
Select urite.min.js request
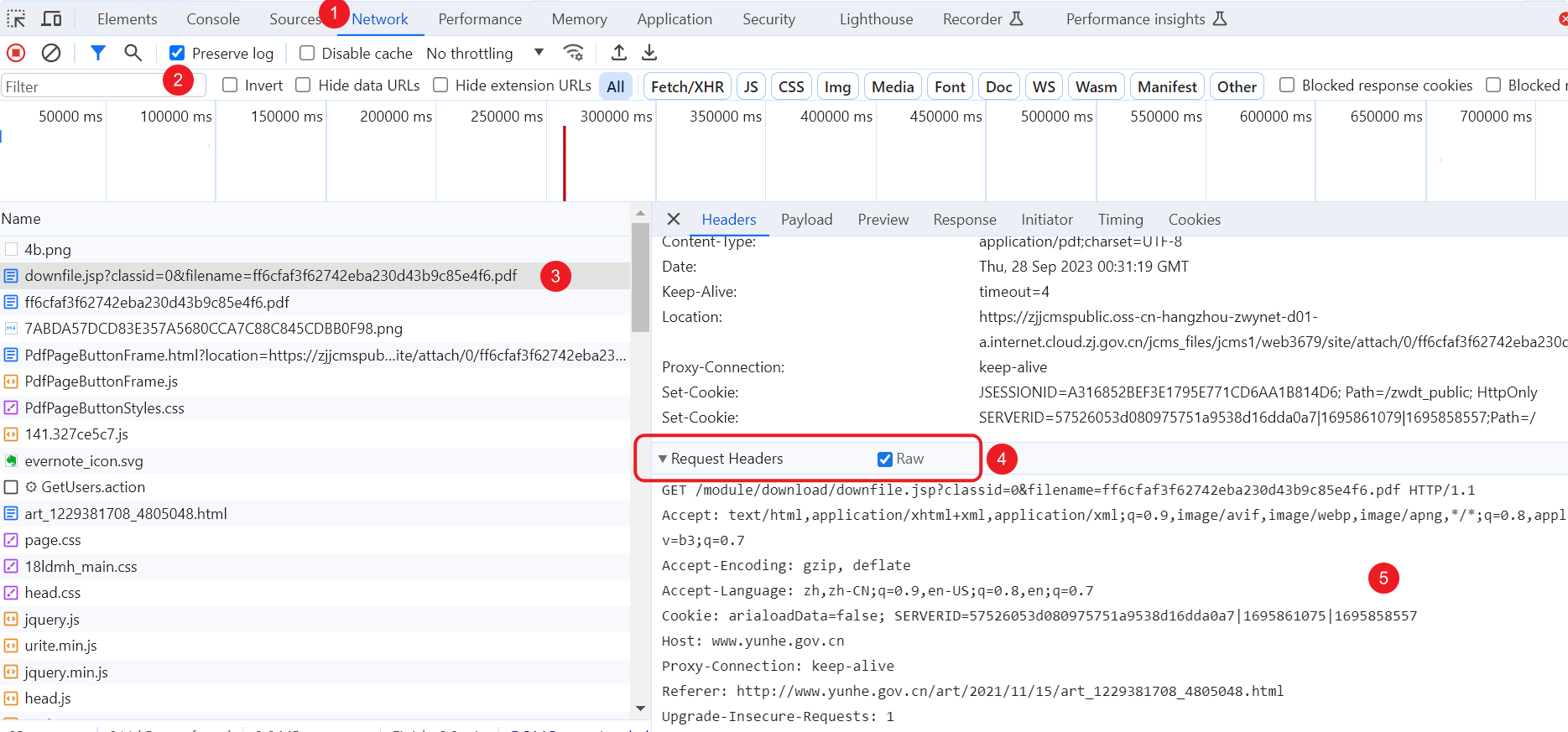315,646
